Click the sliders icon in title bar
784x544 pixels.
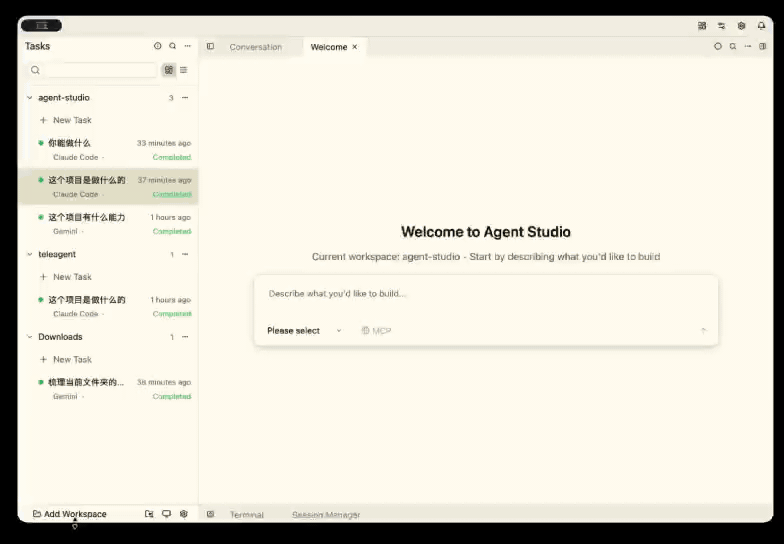[722, 26]
